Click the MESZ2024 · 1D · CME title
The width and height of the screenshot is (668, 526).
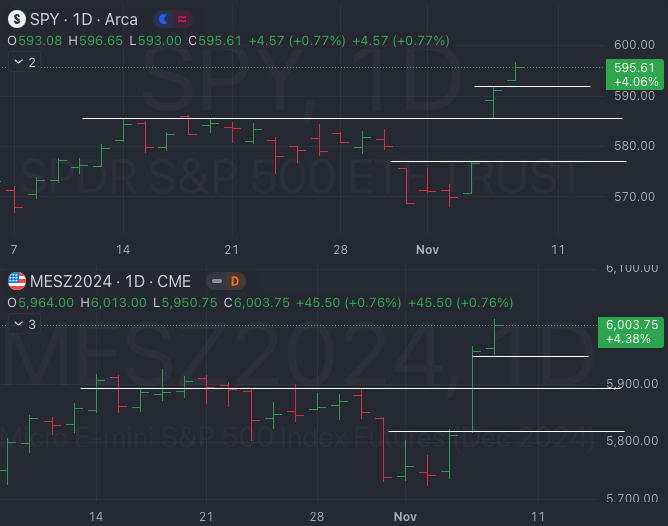112,281
